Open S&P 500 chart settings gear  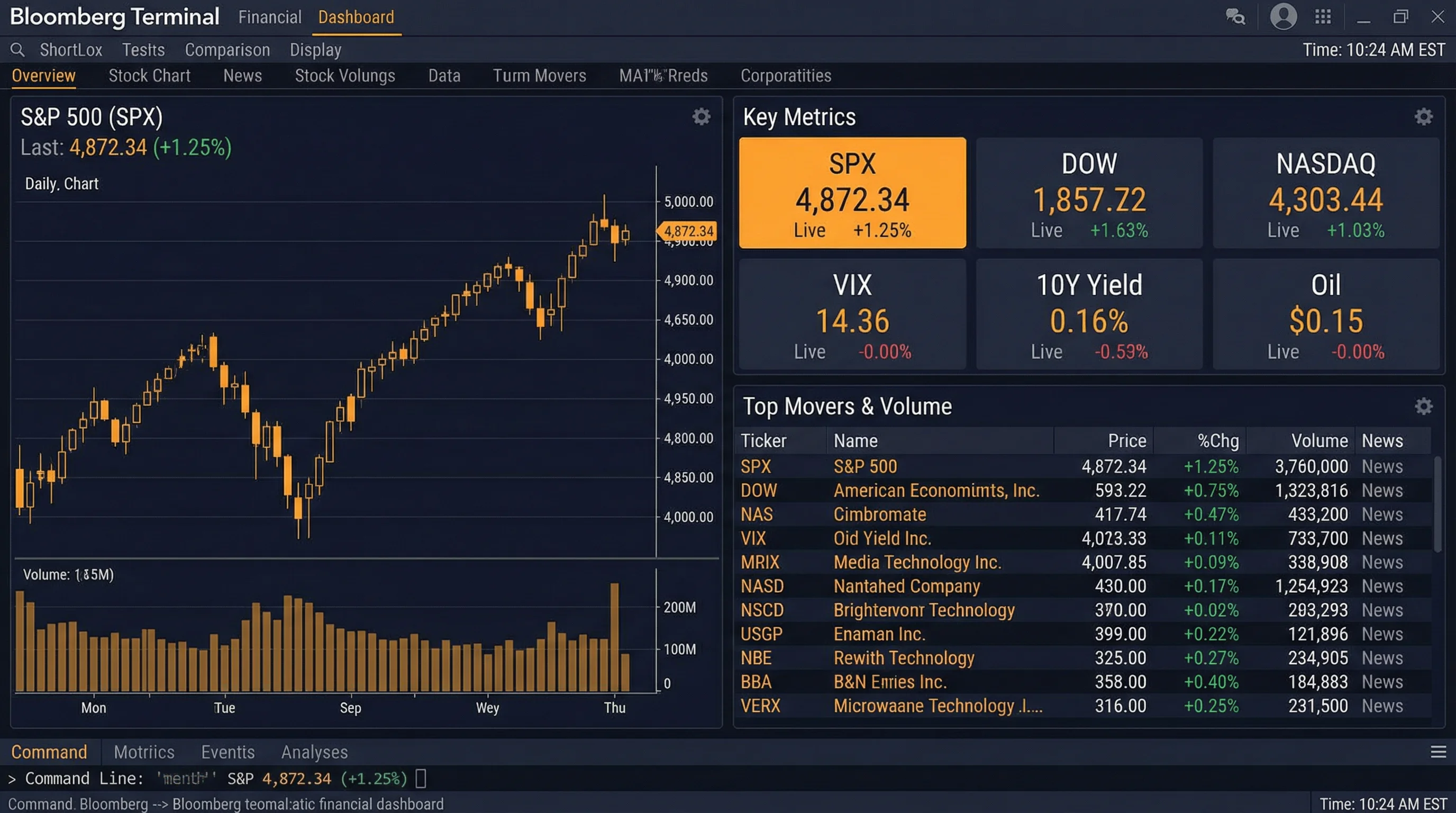(701, 116)
